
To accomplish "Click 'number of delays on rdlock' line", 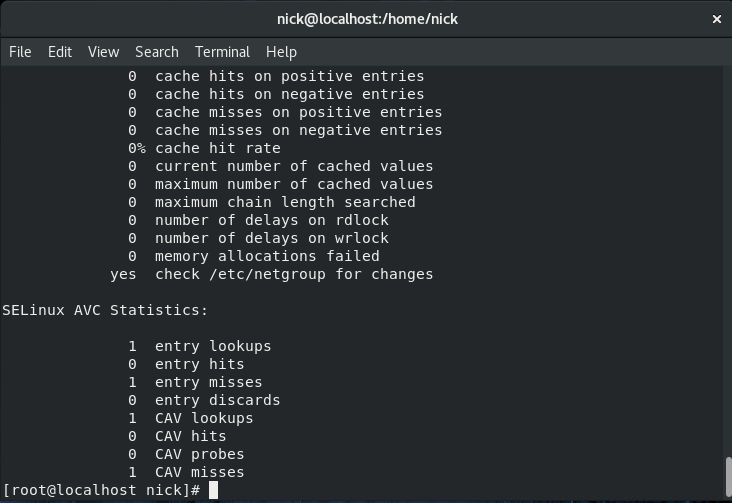I will point(258,220).
